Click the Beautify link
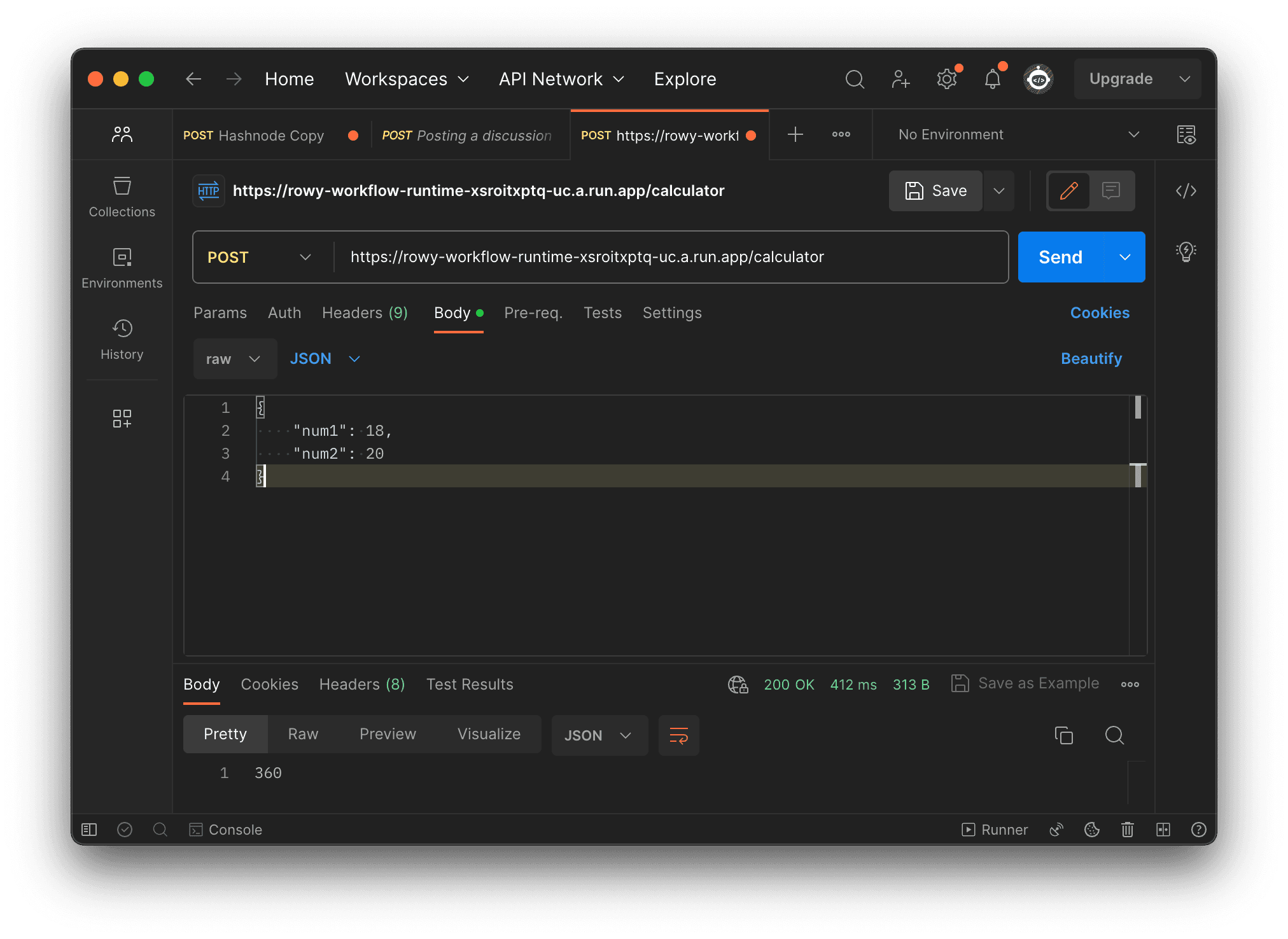Viewport: 1288px width, 939px height. (1091, 358)
